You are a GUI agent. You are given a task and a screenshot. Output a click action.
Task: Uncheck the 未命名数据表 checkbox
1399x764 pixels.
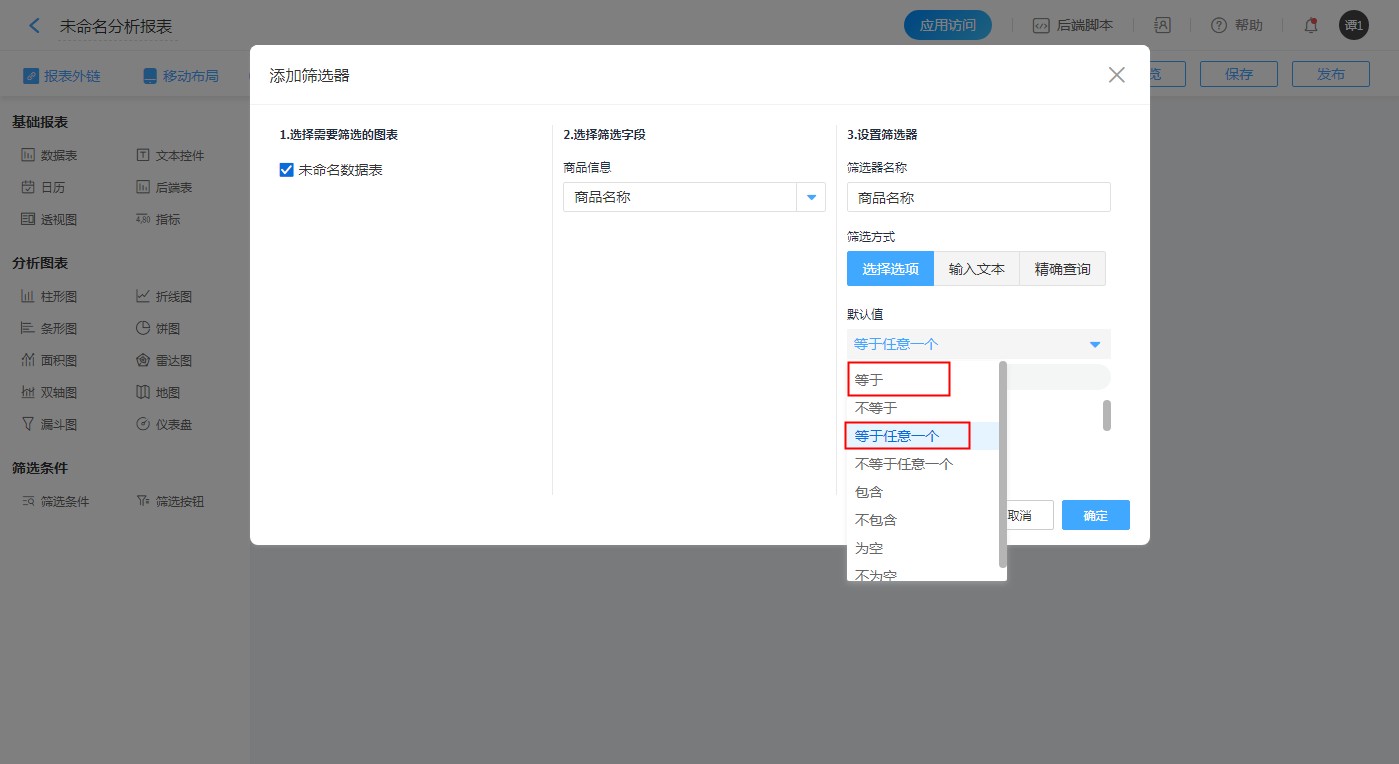tap(287, 170)
